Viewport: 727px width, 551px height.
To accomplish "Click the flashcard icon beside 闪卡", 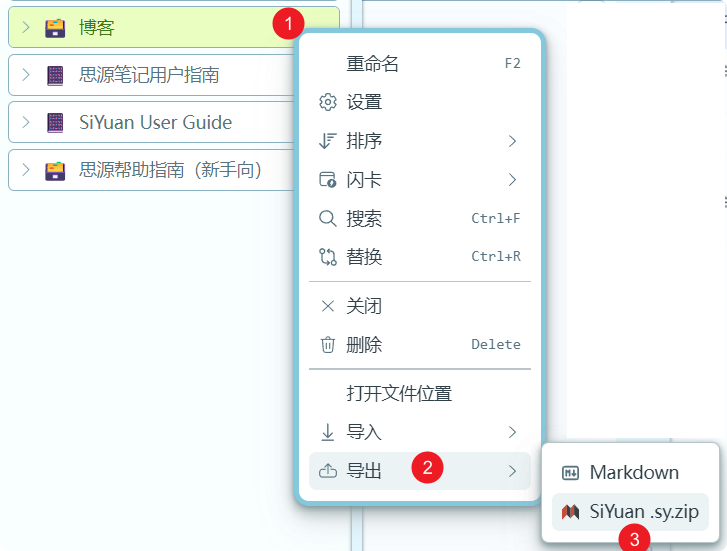I will pyautogui.click(x=328, y=179).
